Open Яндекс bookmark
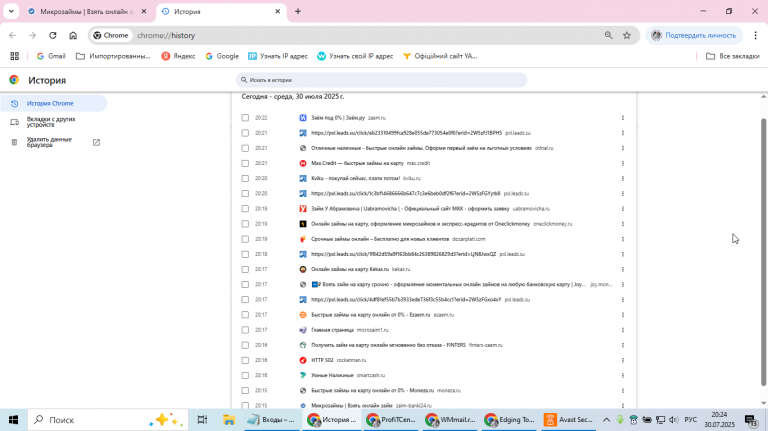 tap(178, 56)
